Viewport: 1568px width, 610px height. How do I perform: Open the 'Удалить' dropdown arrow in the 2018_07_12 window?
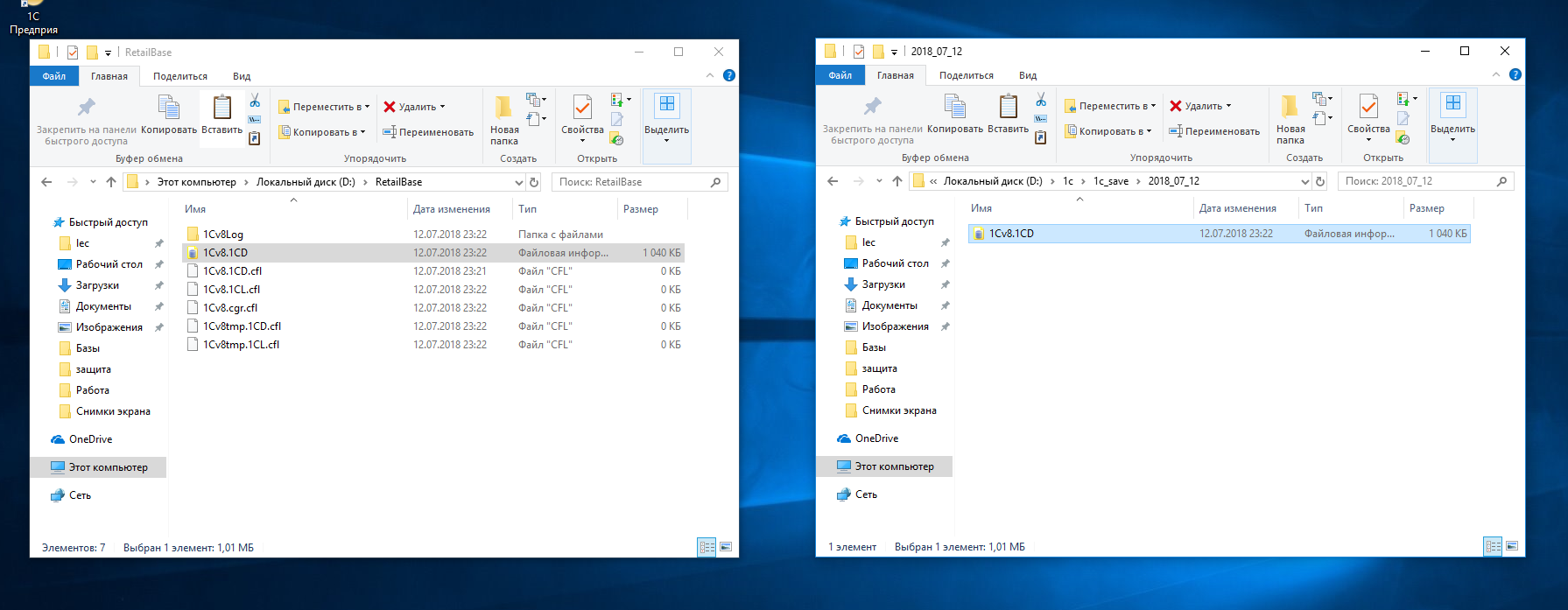coord(1228,106)
